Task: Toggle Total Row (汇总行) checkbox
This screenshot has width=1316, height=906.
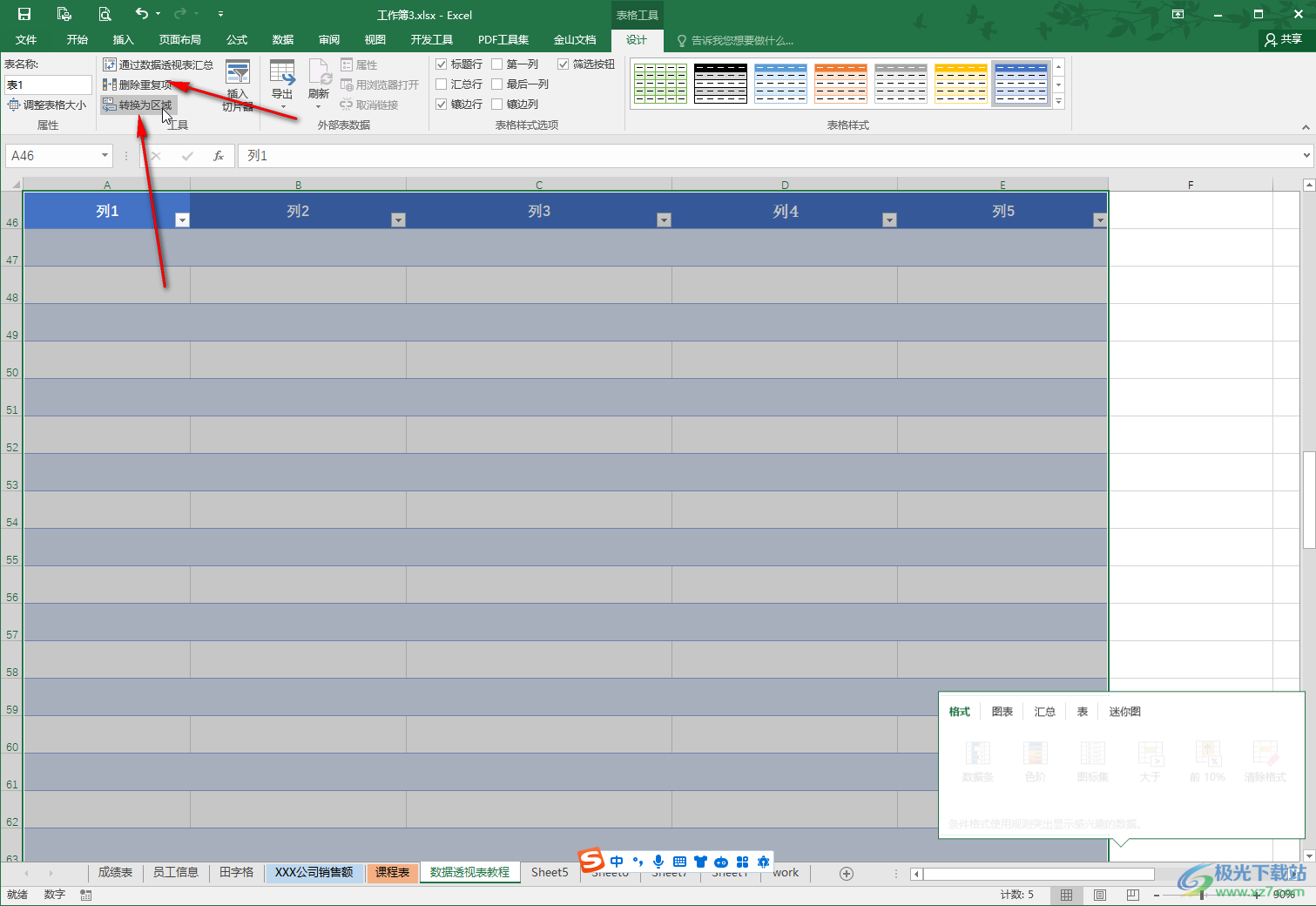Action: [442, 85]
